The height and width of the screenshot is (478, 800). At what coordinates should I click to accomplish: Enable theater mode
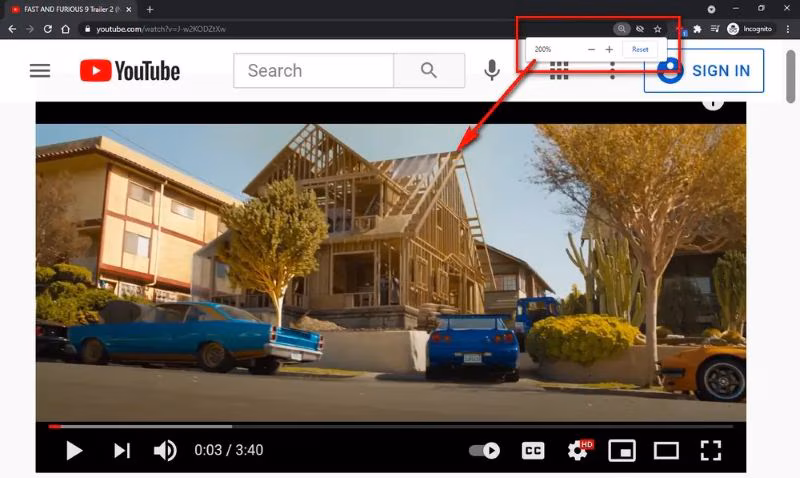[x=666, y=450]
